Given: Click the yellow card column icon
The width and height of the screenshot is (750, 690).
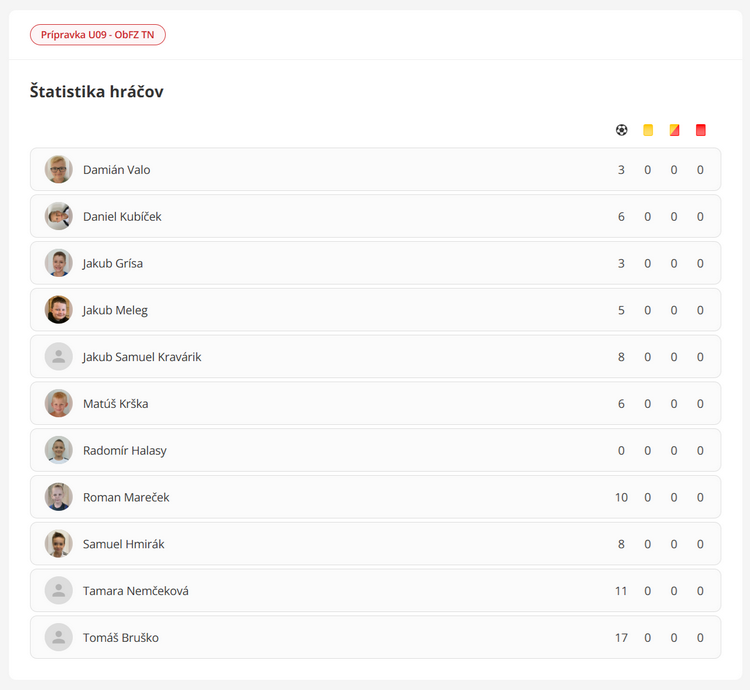Looking at the screenshot, I should (x=648, y=130).
